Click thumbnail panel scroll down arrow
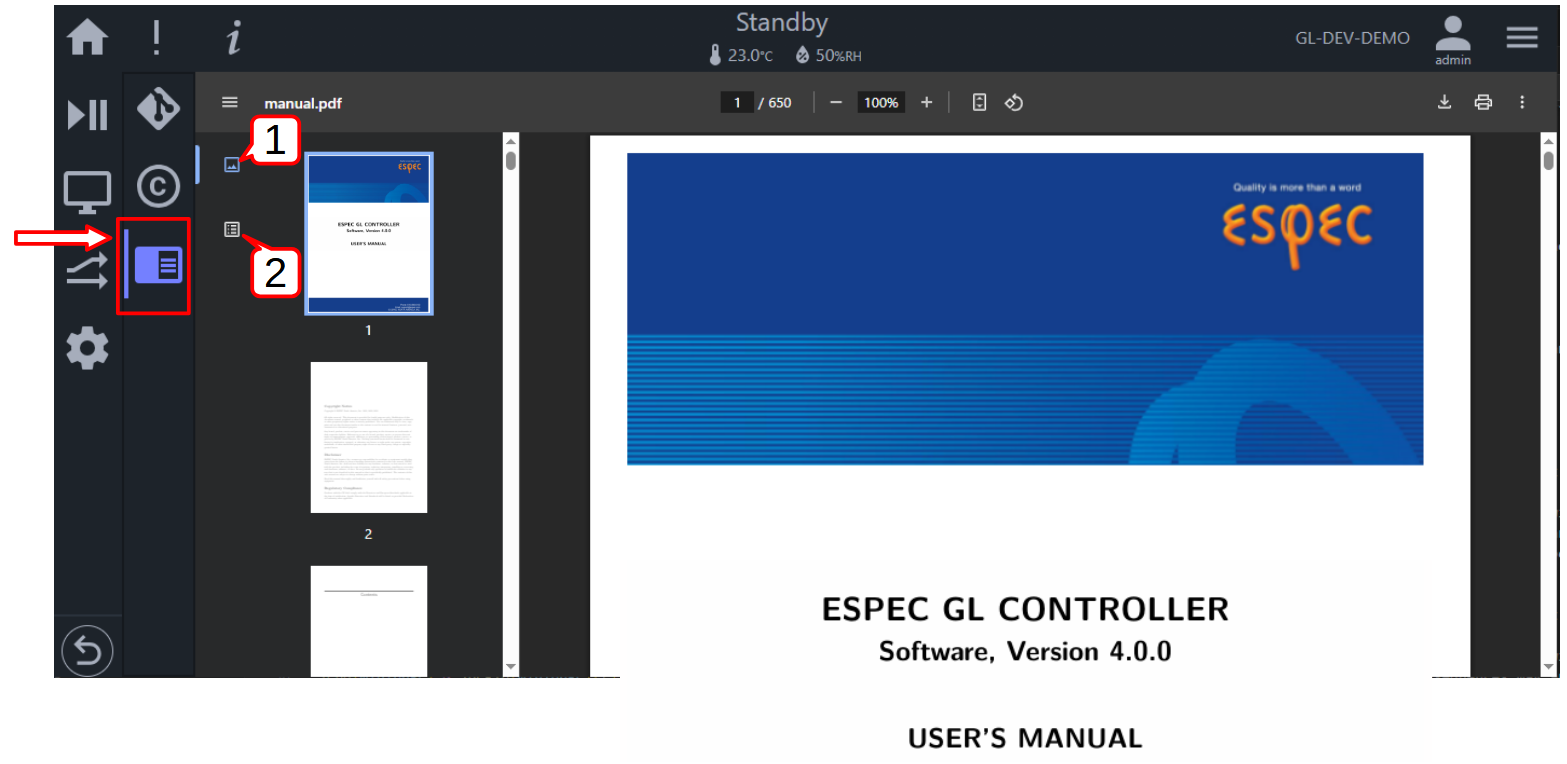 pyautogui.click(x=511, y=666)
